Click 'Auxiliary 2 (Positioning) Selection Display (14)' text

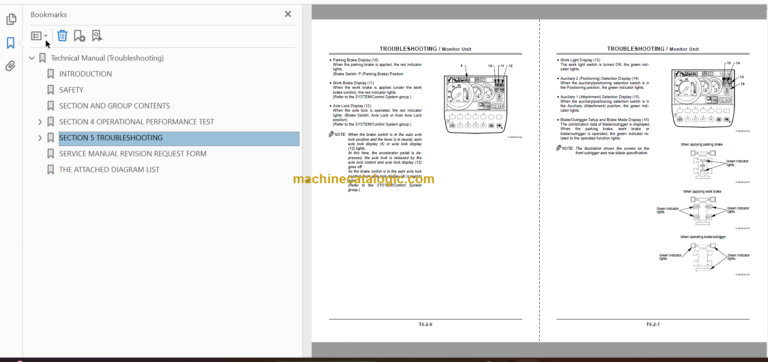[x=600, y=78]
